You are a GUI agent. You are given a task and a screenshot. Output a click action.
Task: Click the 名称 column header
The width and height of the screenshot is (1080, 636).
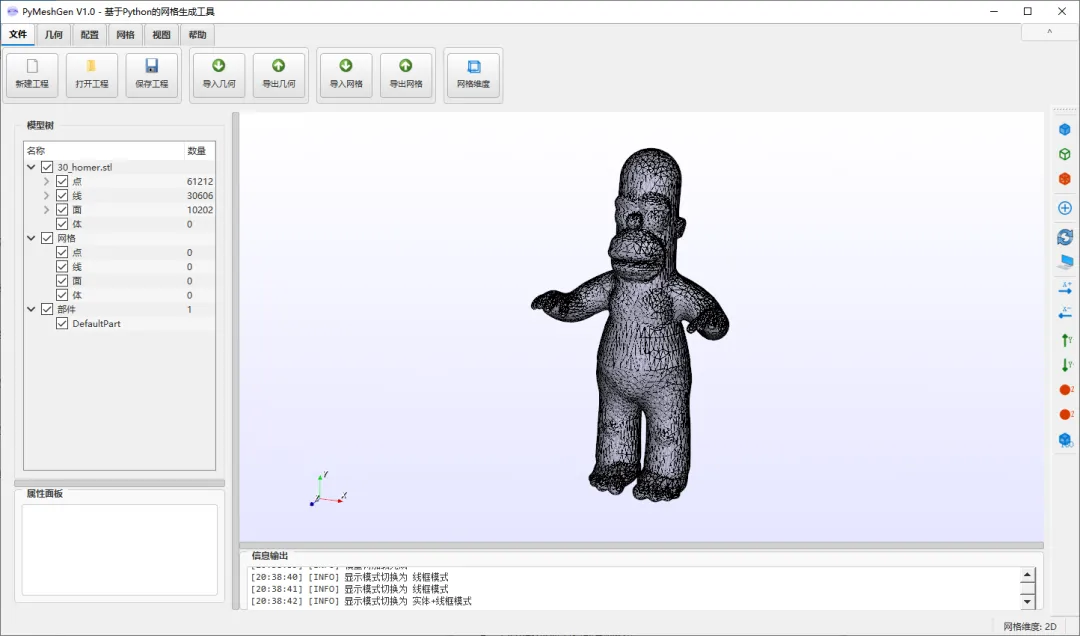[104, 150]
